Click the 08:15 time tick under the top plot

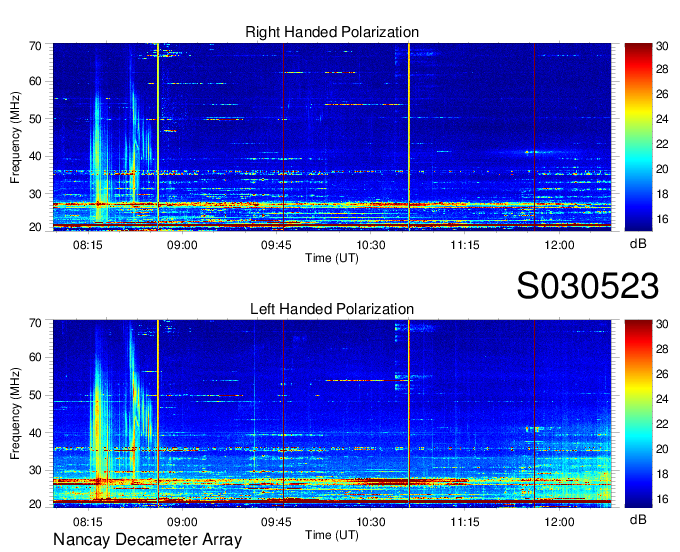88,245
